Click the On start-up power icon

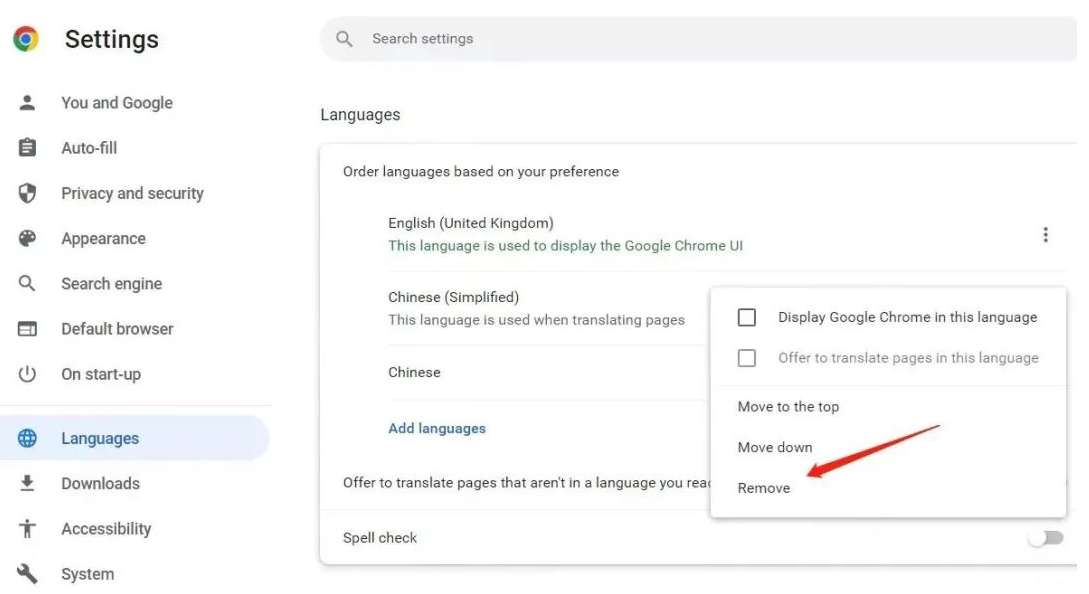click(x=25, y=373)
